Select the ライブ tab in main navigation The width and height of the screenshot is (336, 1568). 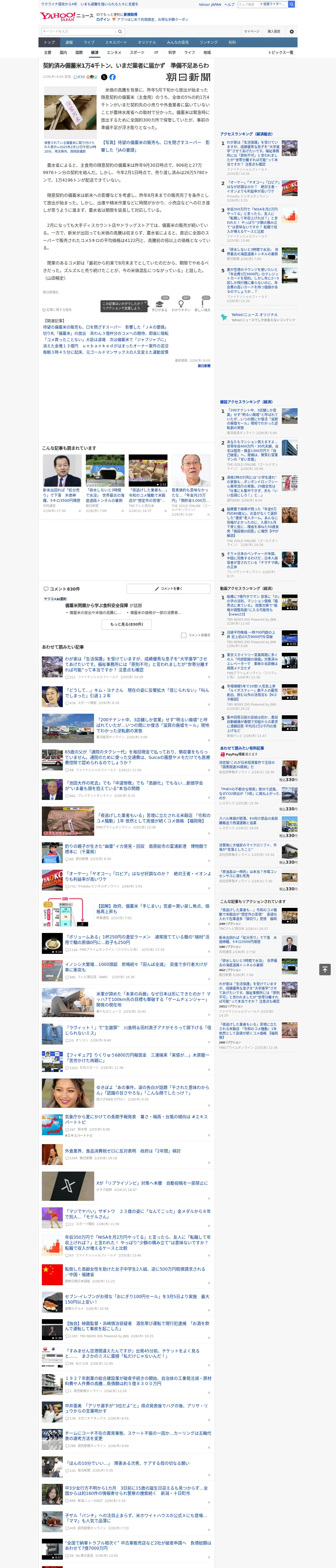pos(89,42)
